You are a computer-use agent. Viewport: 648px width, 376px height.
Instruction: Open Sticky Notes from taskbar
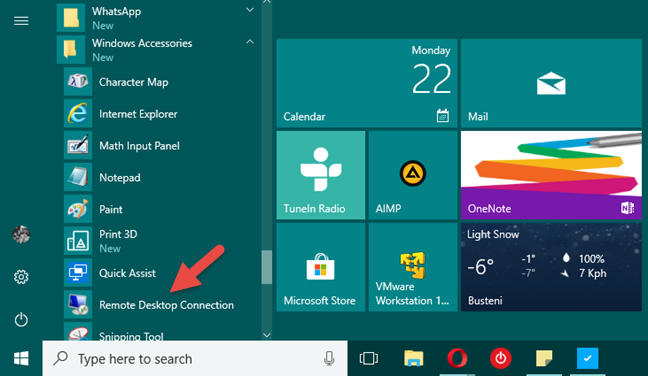click(x=544, y=358)
